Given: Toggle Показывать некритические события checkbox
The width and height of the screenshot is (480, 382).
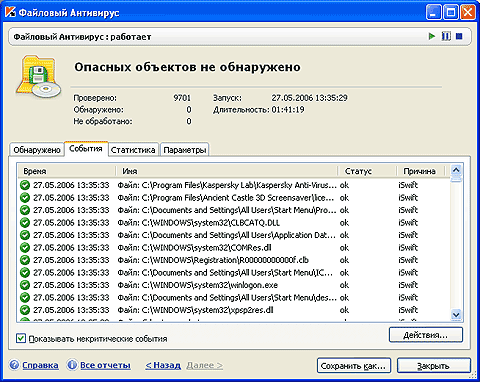Looking at the screenshot, I should point(21,339).
